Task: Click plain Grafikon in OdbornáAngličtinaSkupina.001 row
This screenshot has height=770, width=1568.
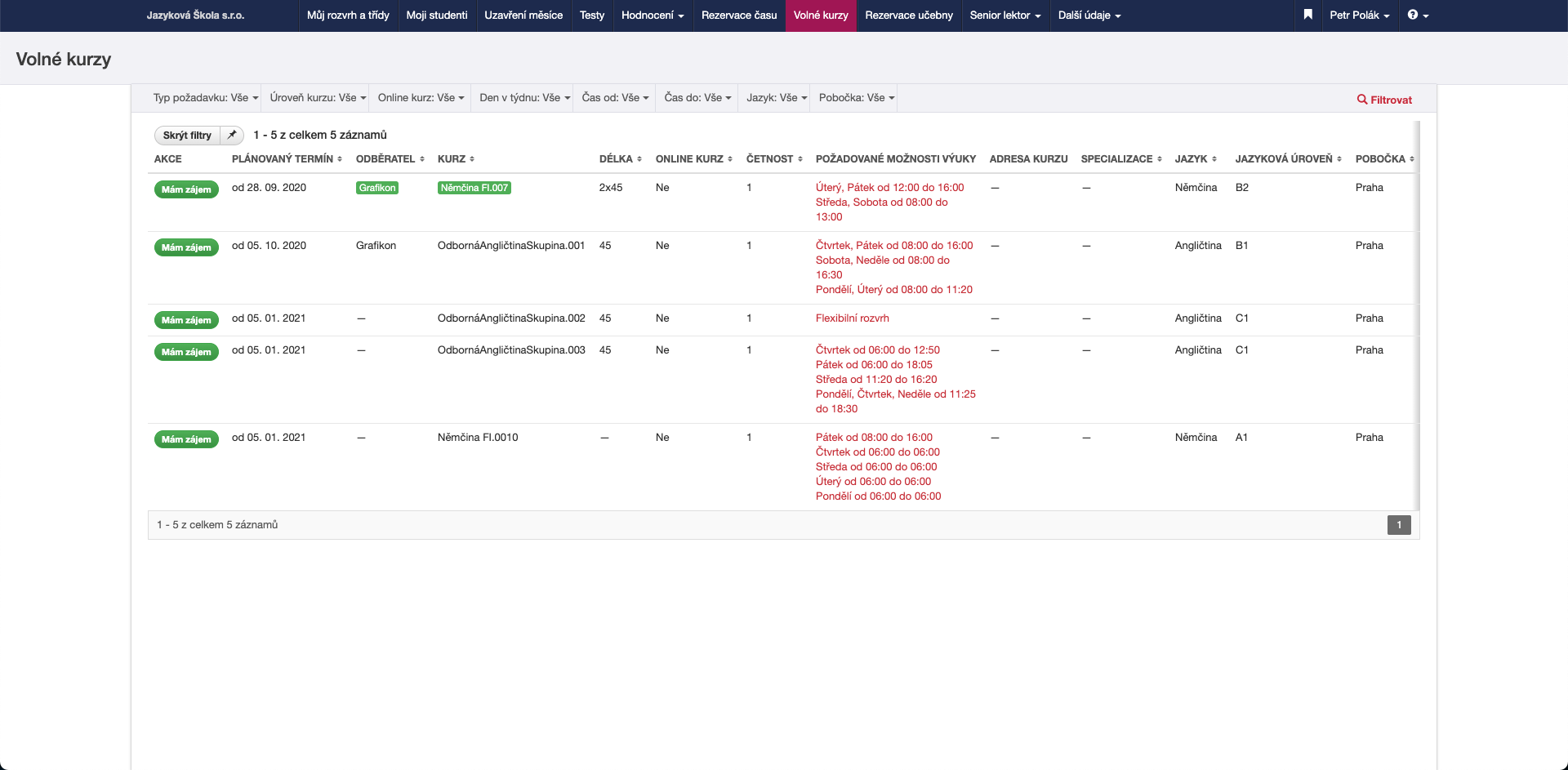Action: [376, 245]
